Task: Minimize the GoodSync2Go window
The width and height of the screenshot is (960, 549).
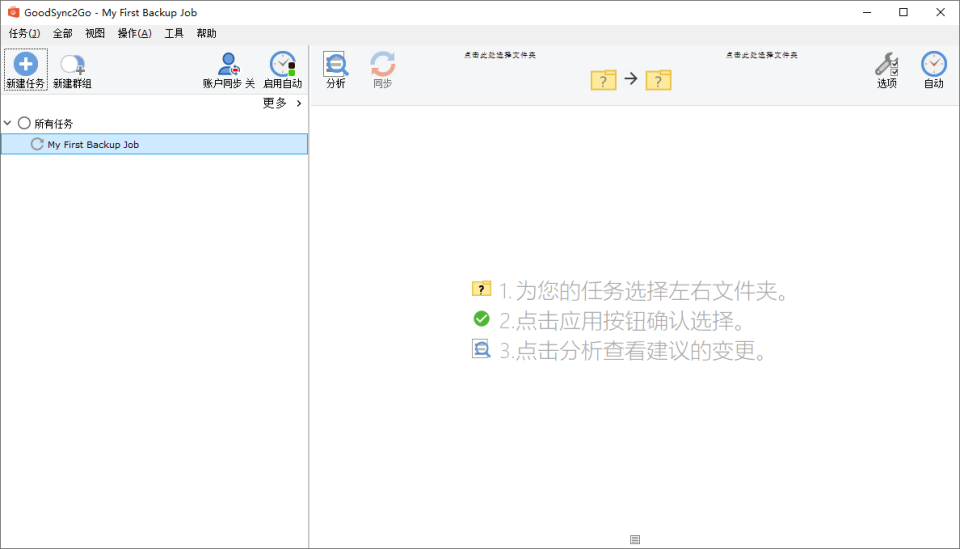Action: click(867, 12)
